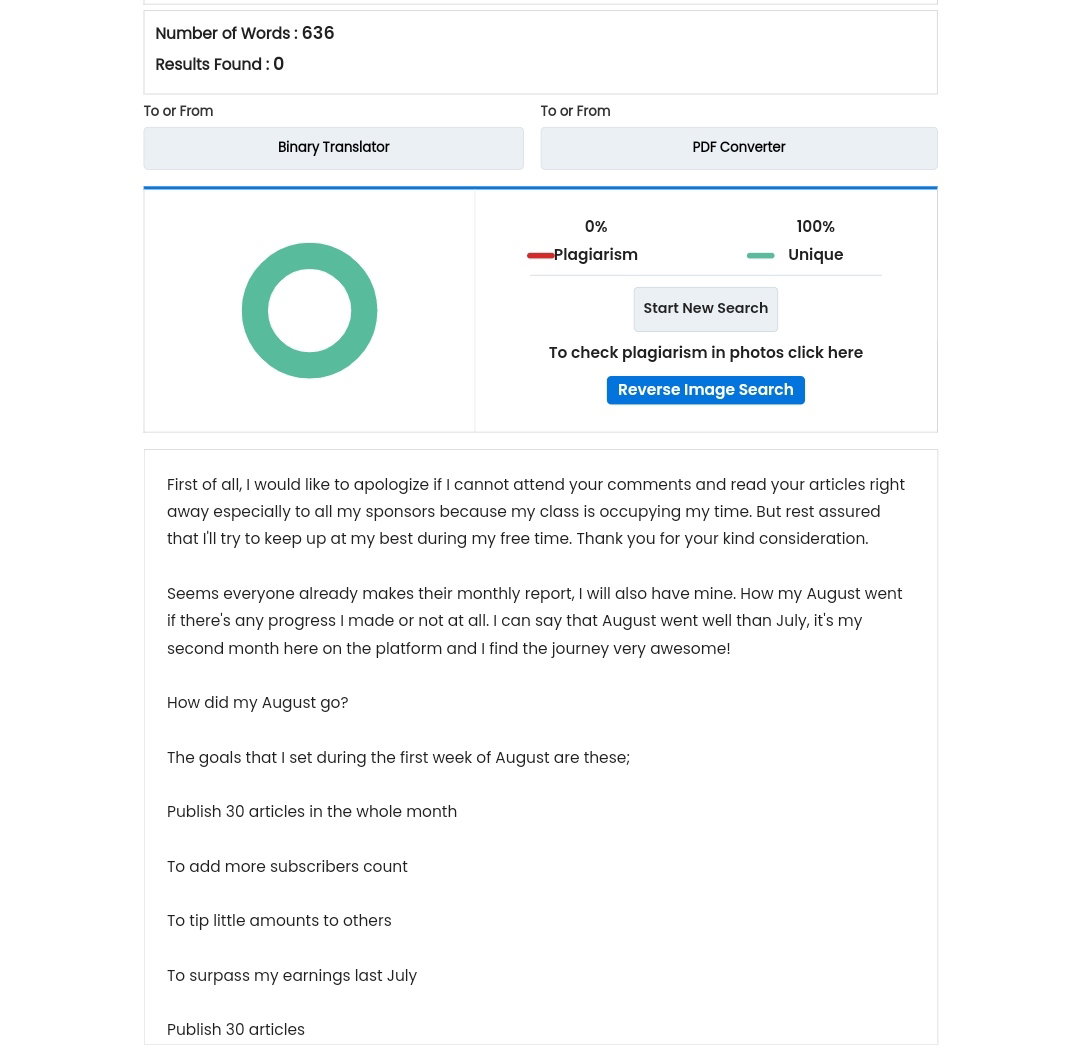Select the green Unique legend marker
This screenshot has width=1080, height=1062.
click(x=760, y=256)
